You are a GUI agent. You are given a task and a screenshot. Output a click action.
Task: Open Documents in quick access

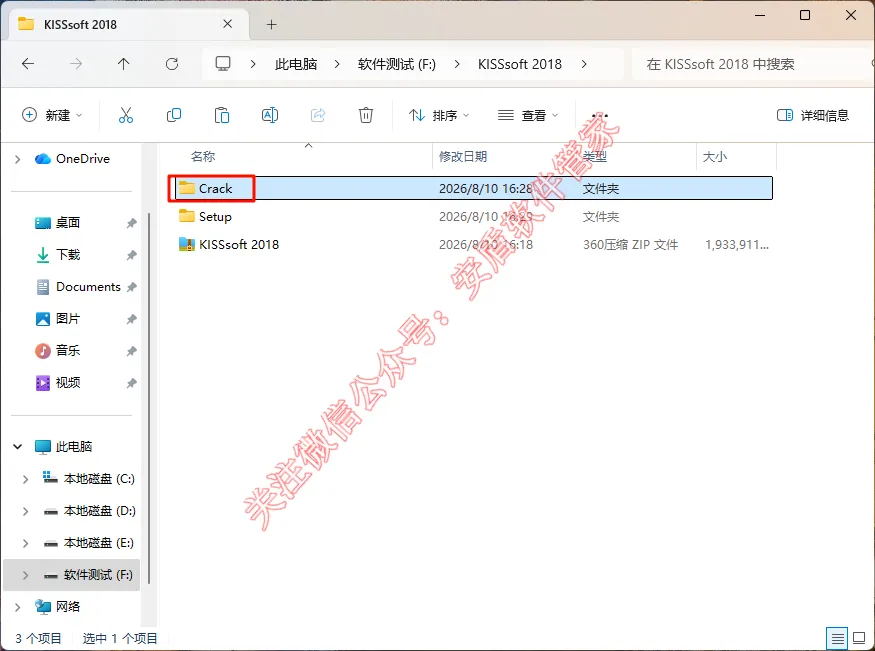pos(88,287)
